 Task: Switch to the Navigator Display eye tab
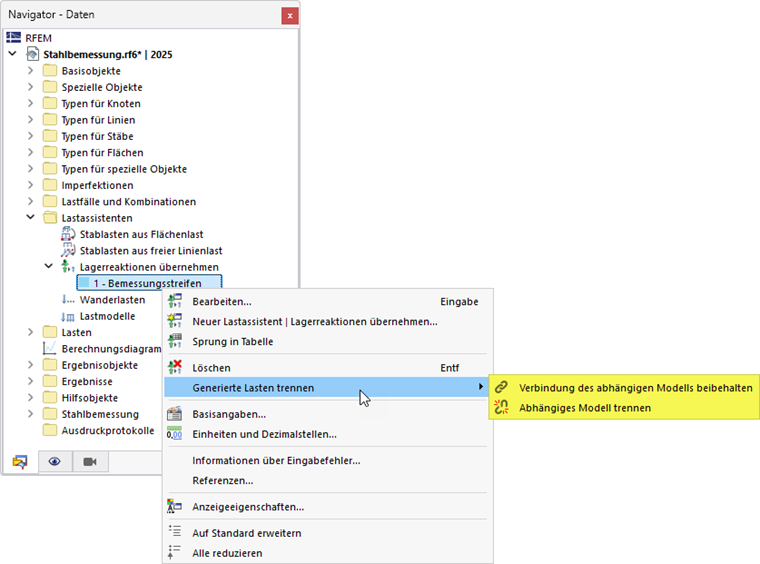[55, 461]
